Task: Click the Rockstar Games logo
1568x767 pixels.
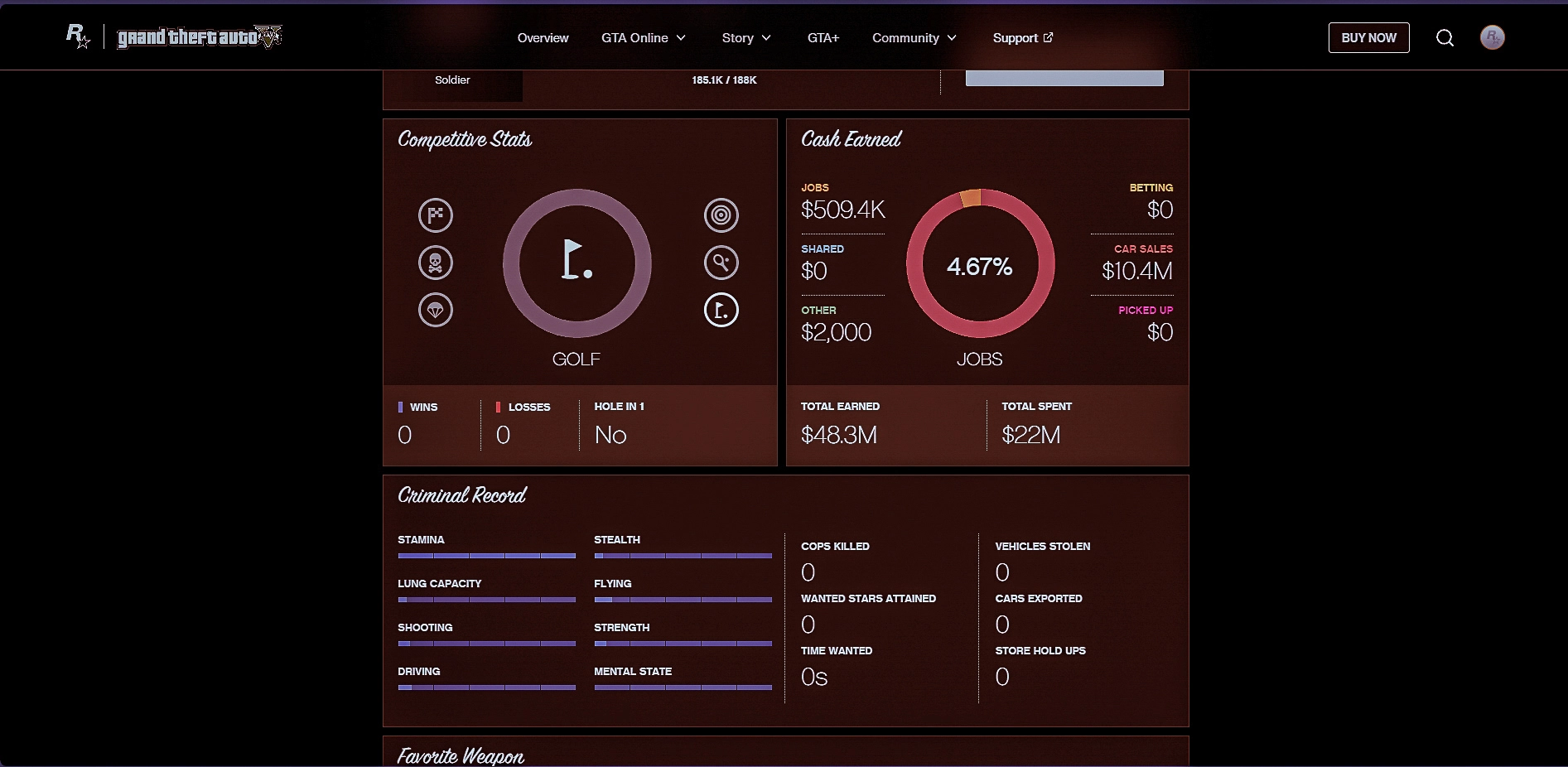Action: pos(78,36)
